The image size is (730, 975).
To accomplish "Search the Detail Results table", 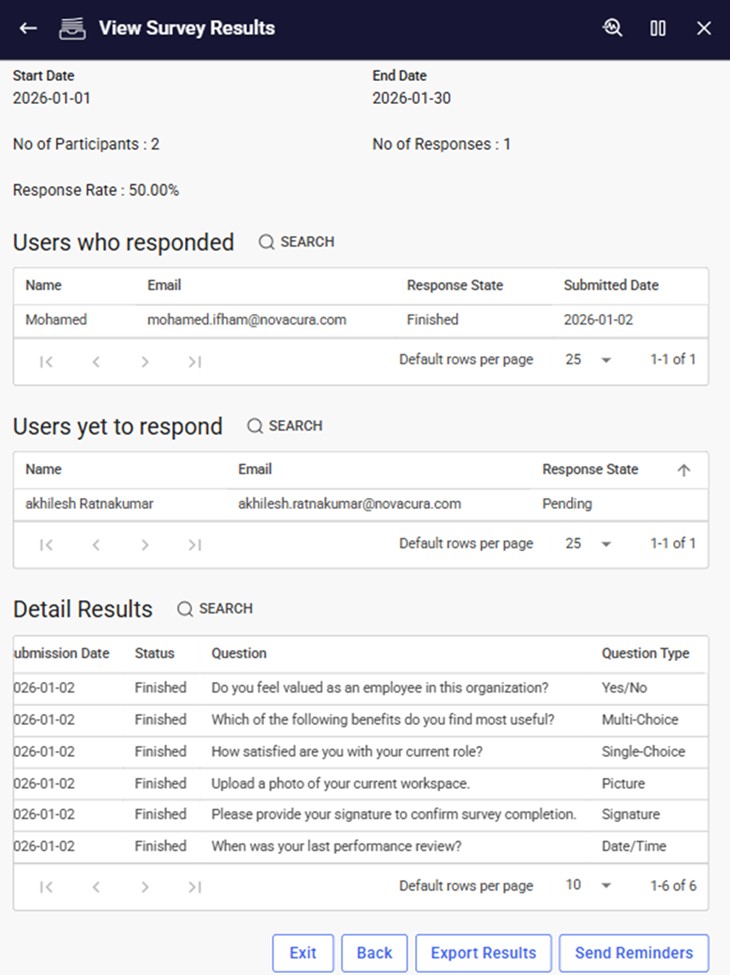I will click(x=215, y=609).
